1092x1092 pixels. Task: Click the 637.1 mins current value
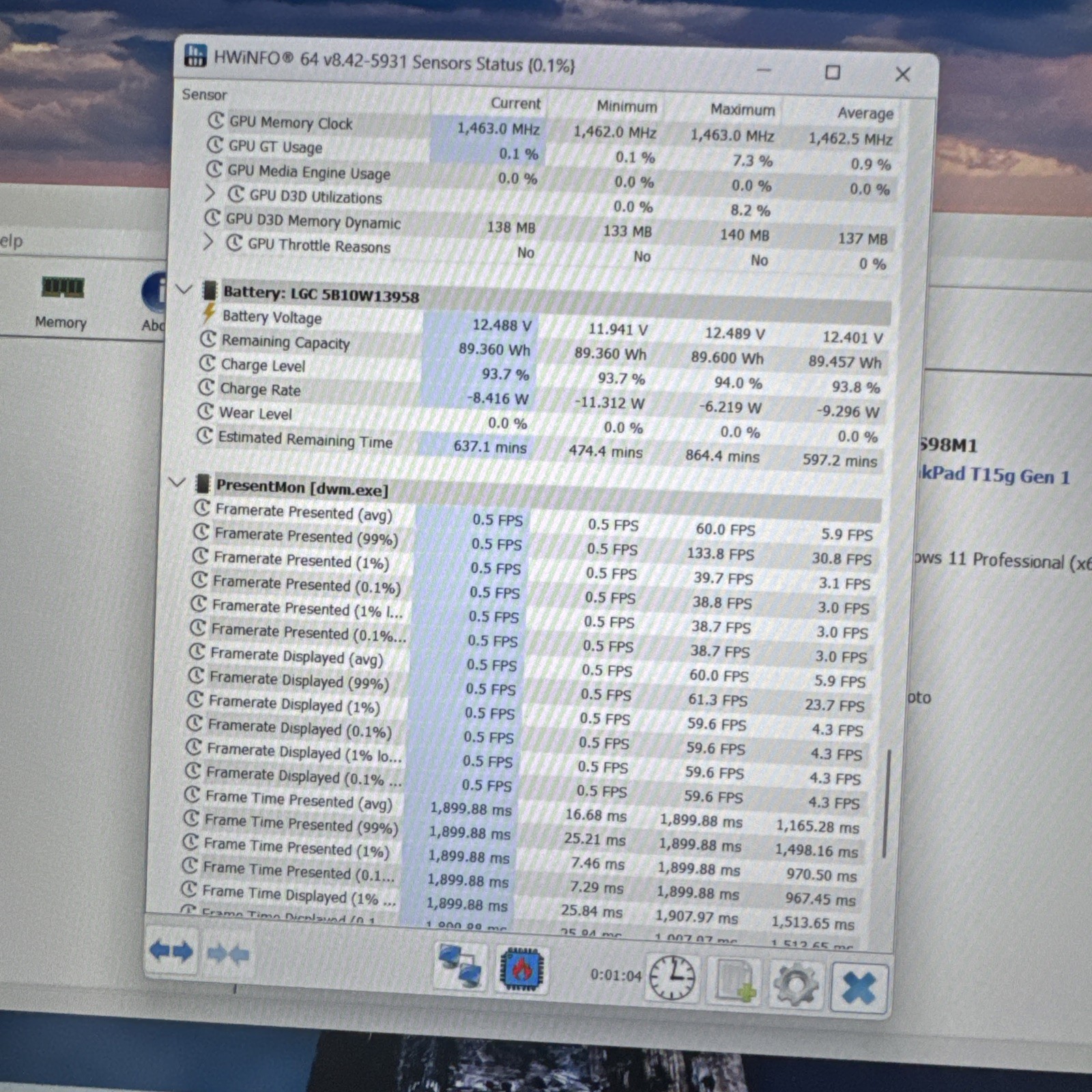click(x=490, y=447)
